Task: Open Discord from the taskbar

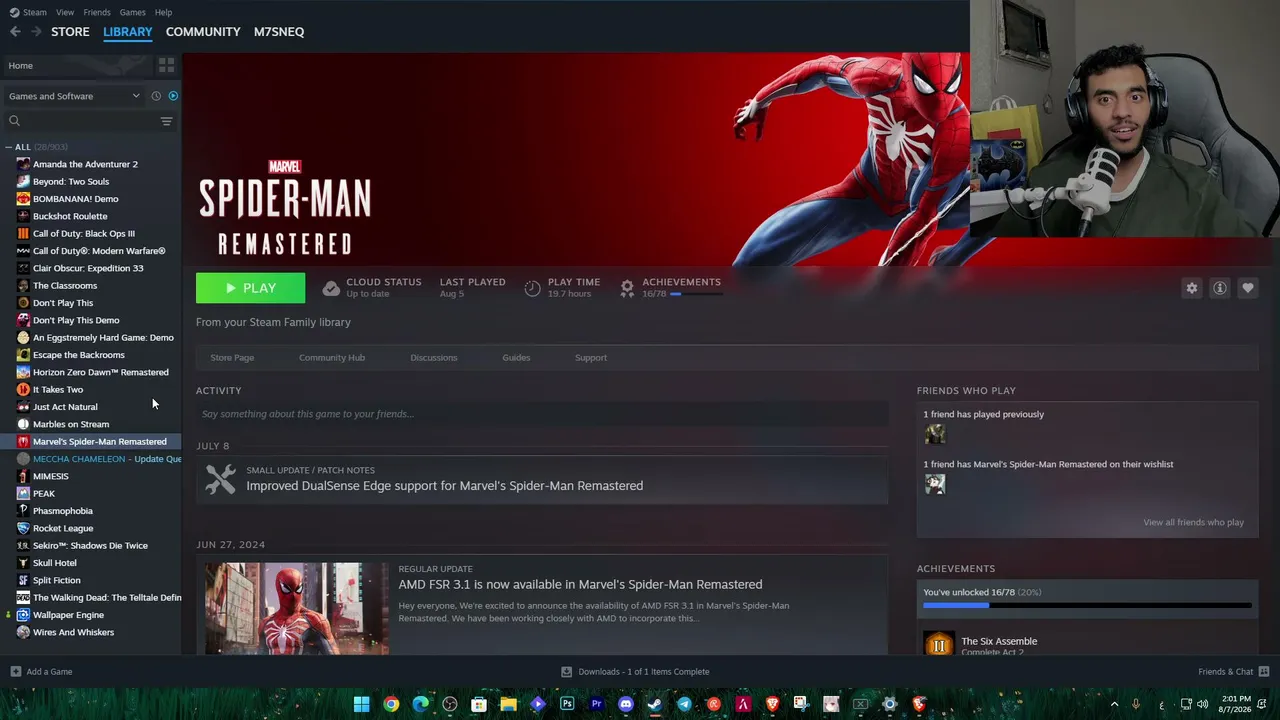Action: point(626,704)
